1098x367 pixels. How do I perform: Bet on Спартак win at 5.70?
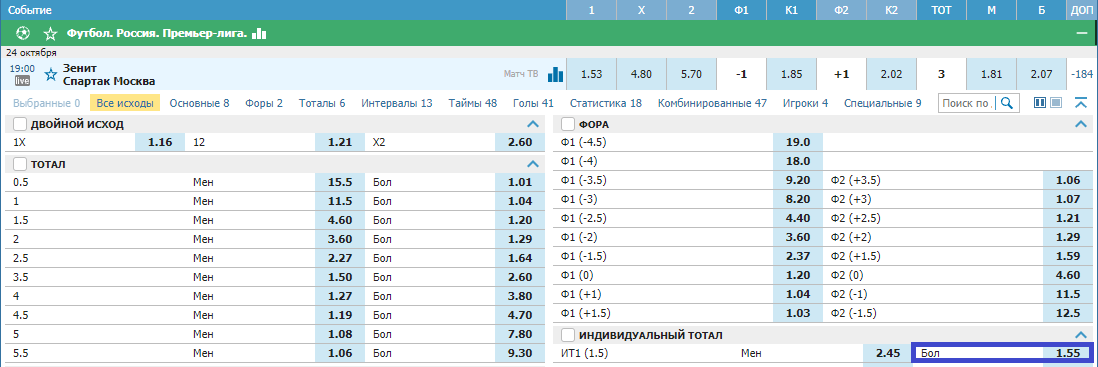coord(691,74)
